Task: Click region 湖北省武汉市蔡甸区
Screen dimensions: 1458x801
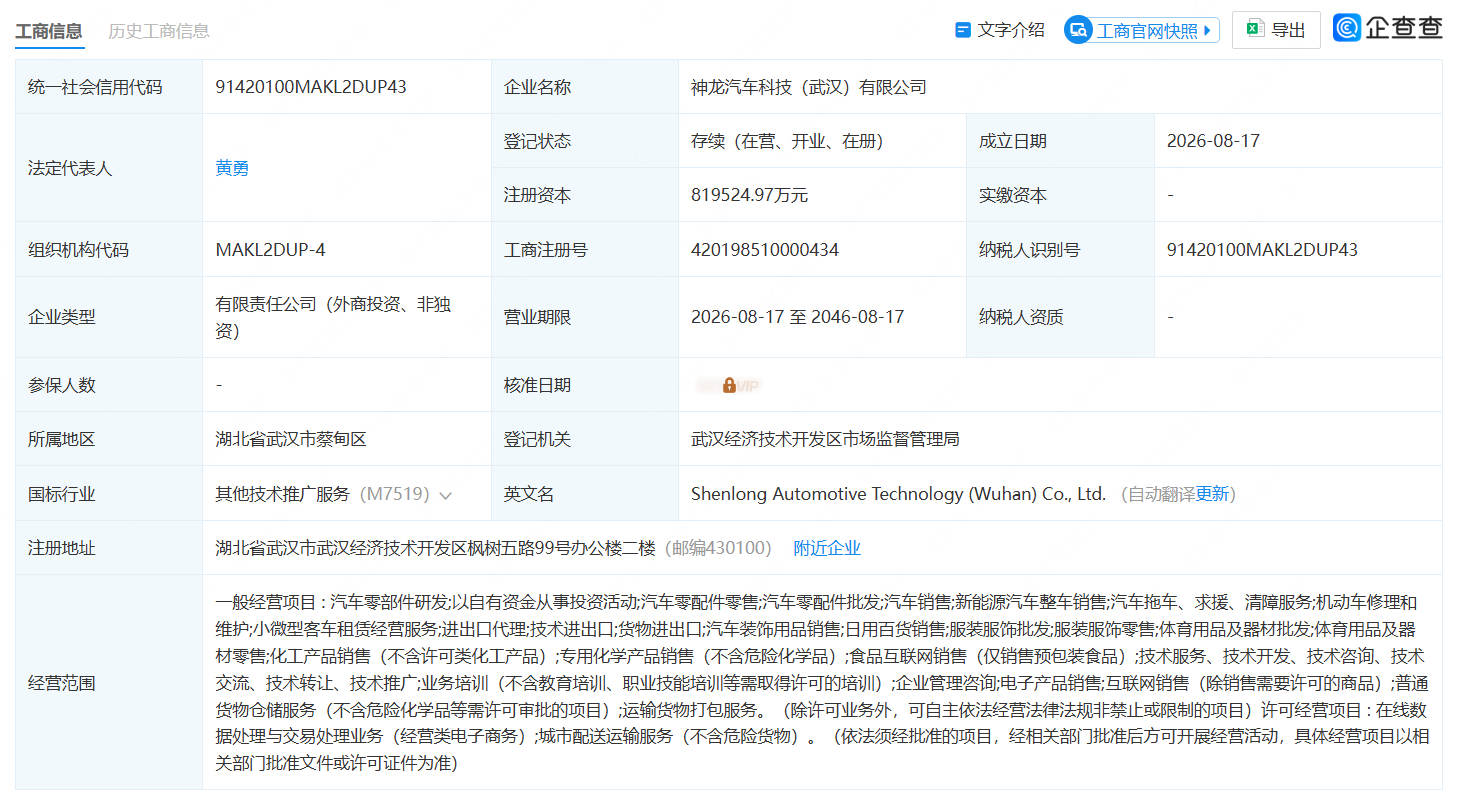Action: tap(292, 439)
